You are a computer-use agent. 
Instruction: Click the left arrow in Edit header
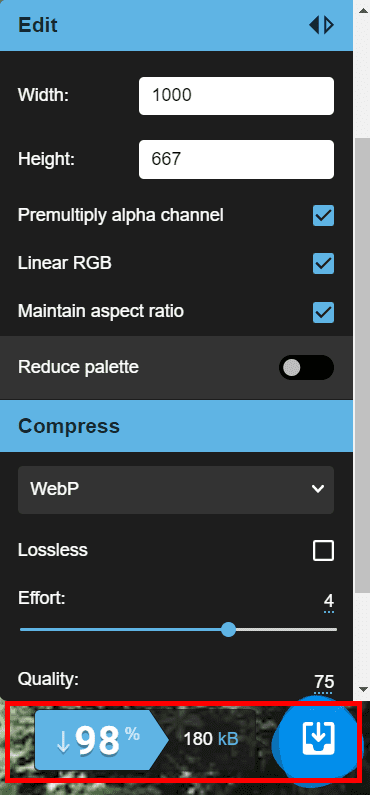pos(314,25)
